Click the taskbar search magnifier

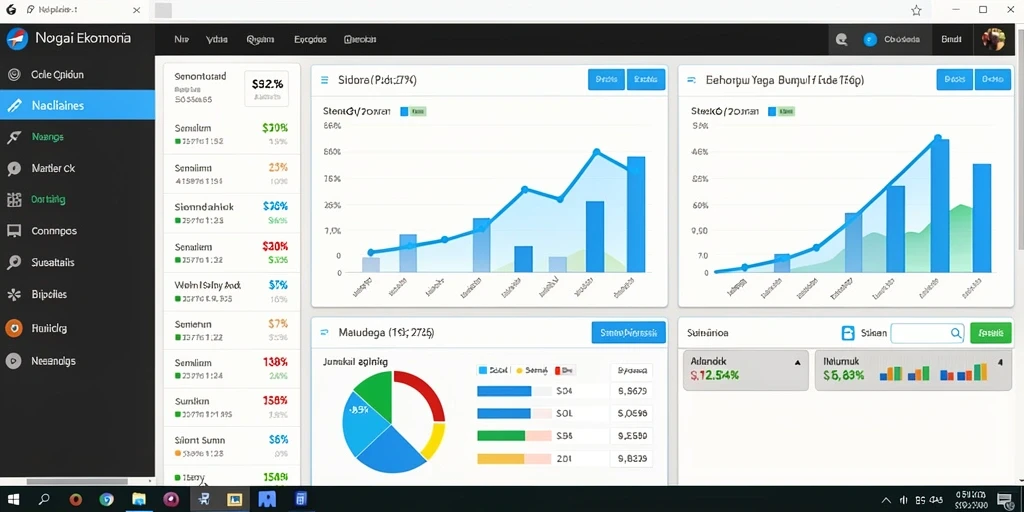(x=44, y=500)
